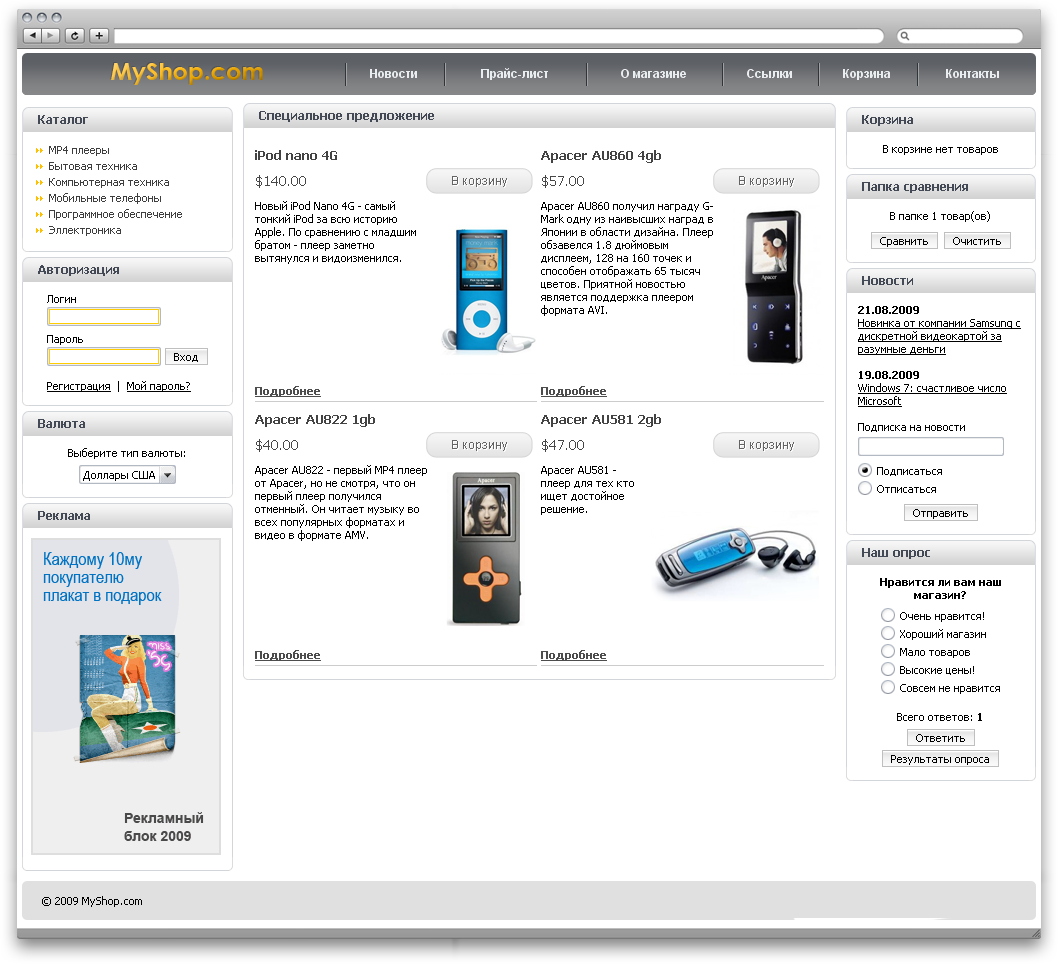The image size is (1058, 969).
Task: Select the Подписаться radio button
Action: (x=865, y=470)
